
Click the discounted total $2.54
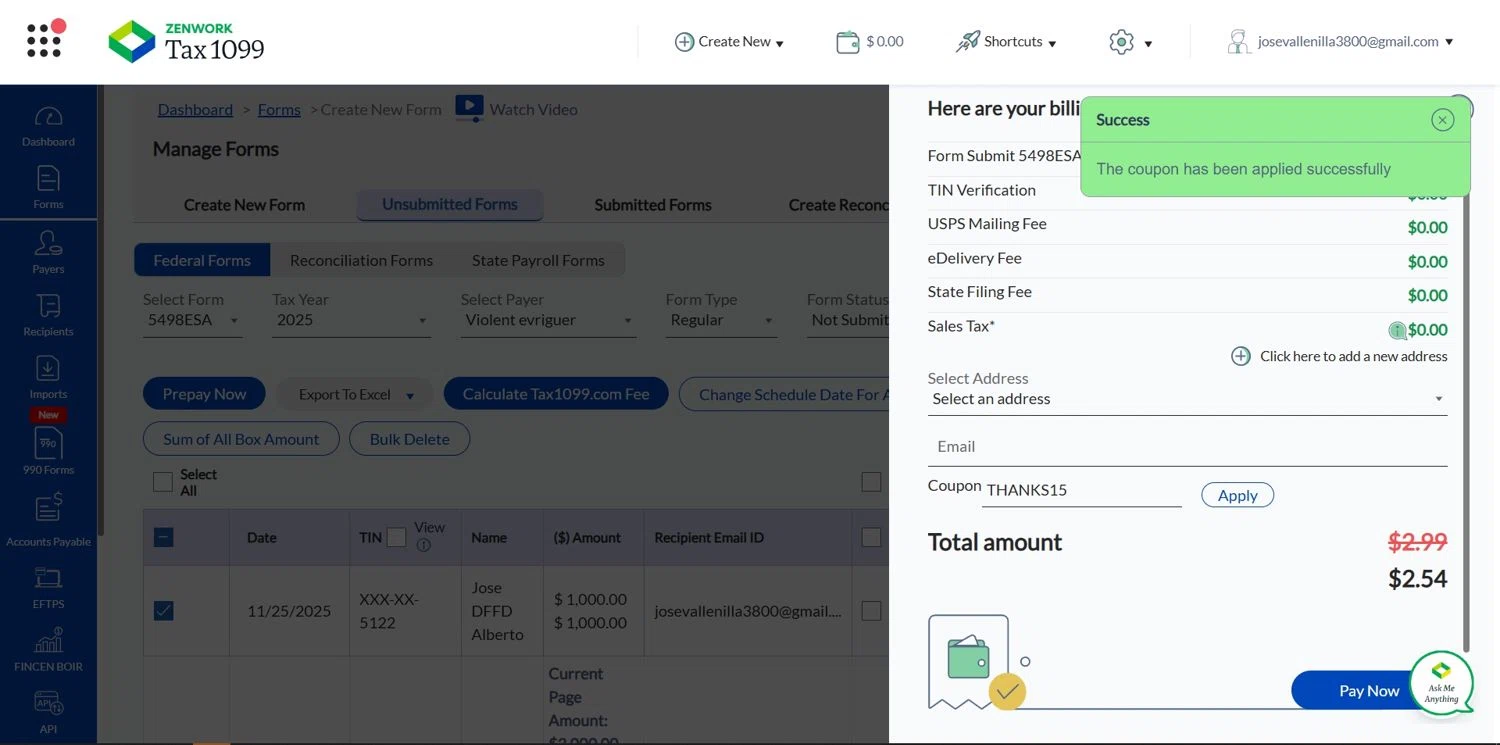point(1417,579)
